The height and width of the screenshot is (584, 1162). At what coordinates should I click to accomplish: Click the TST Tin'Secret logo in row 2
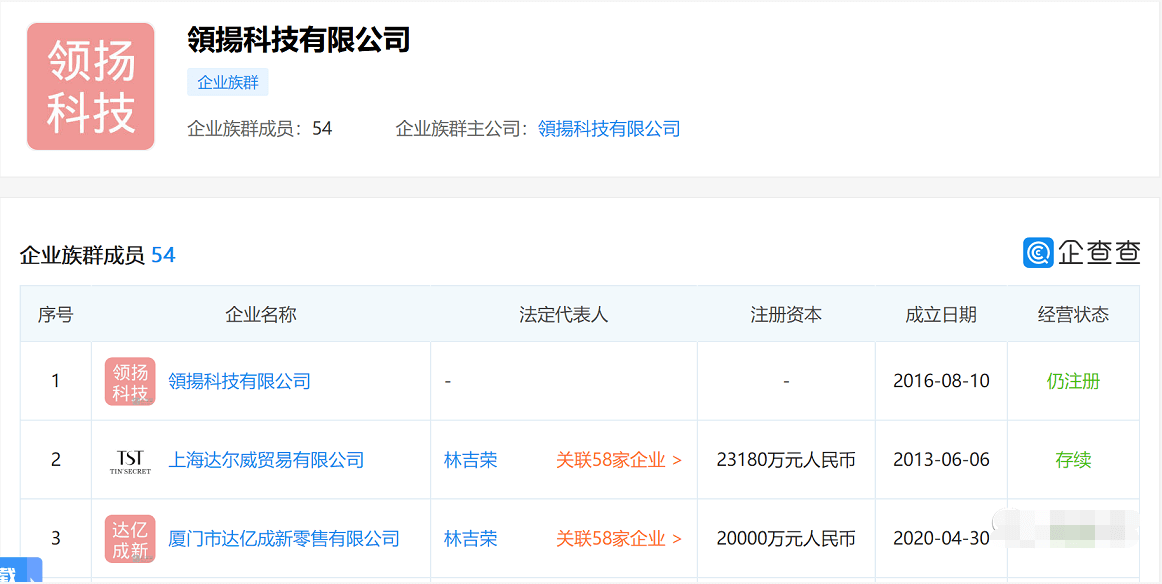pos(130,461)
